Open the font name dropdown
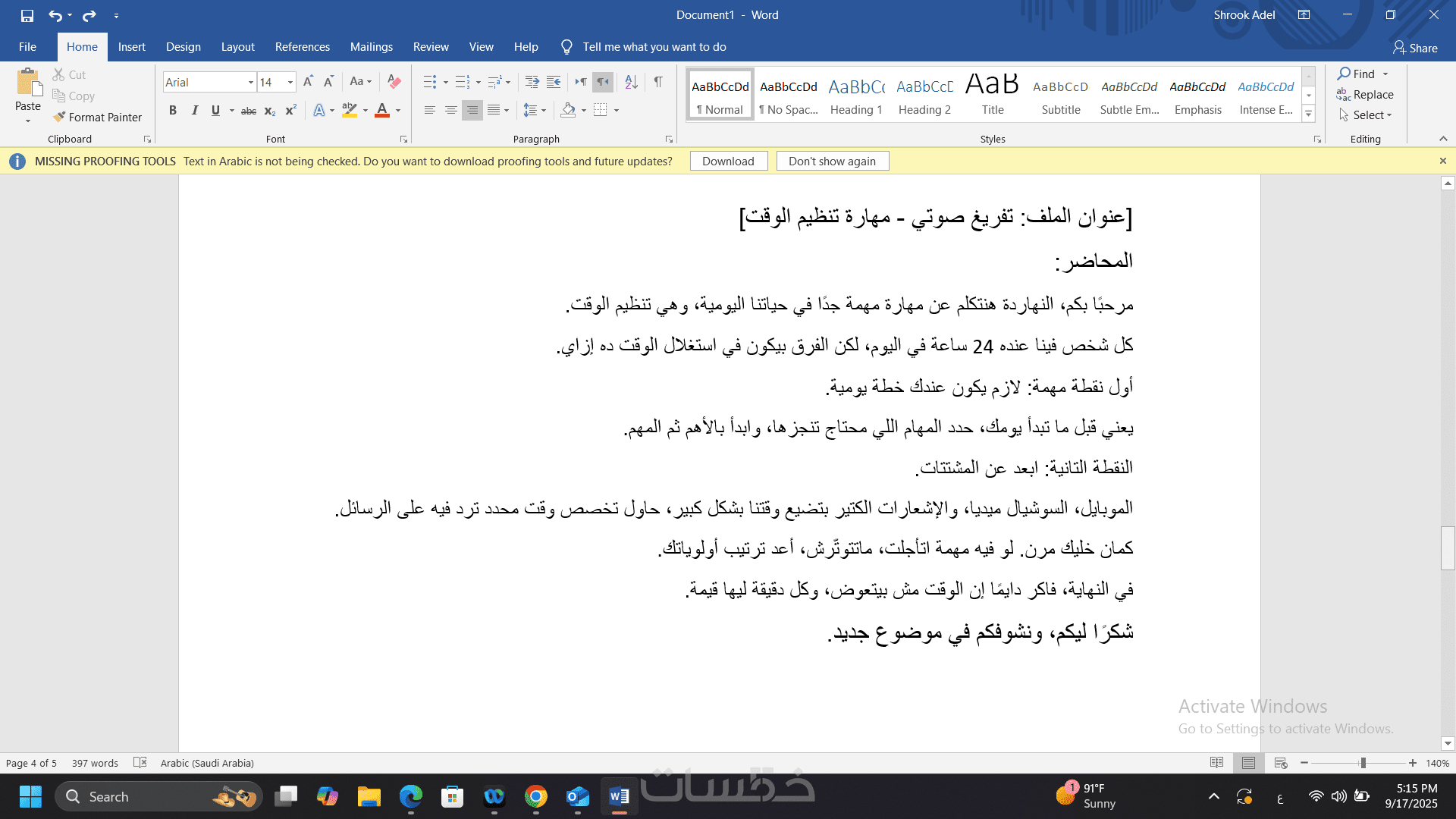1456x819 pixels. 251,82
